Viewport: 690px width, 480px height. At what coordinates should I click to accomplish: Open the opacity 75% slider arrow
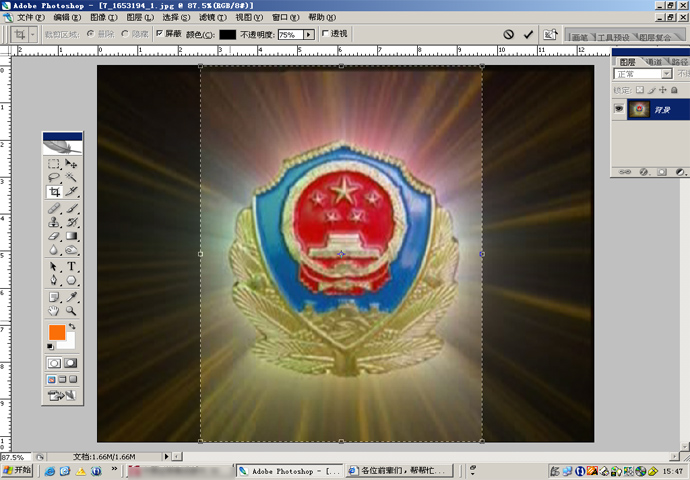[x=309, y=34]
